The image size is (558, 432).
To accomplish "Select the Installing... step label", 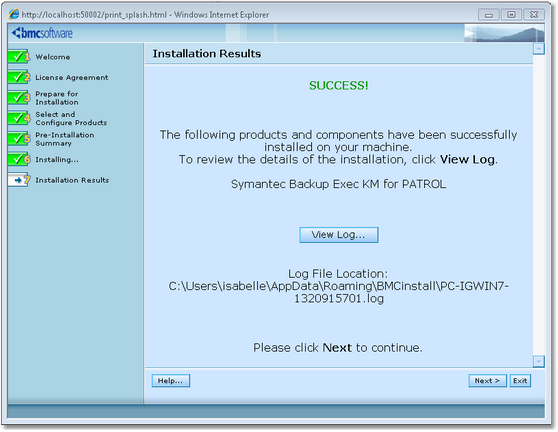I will 57,160.
